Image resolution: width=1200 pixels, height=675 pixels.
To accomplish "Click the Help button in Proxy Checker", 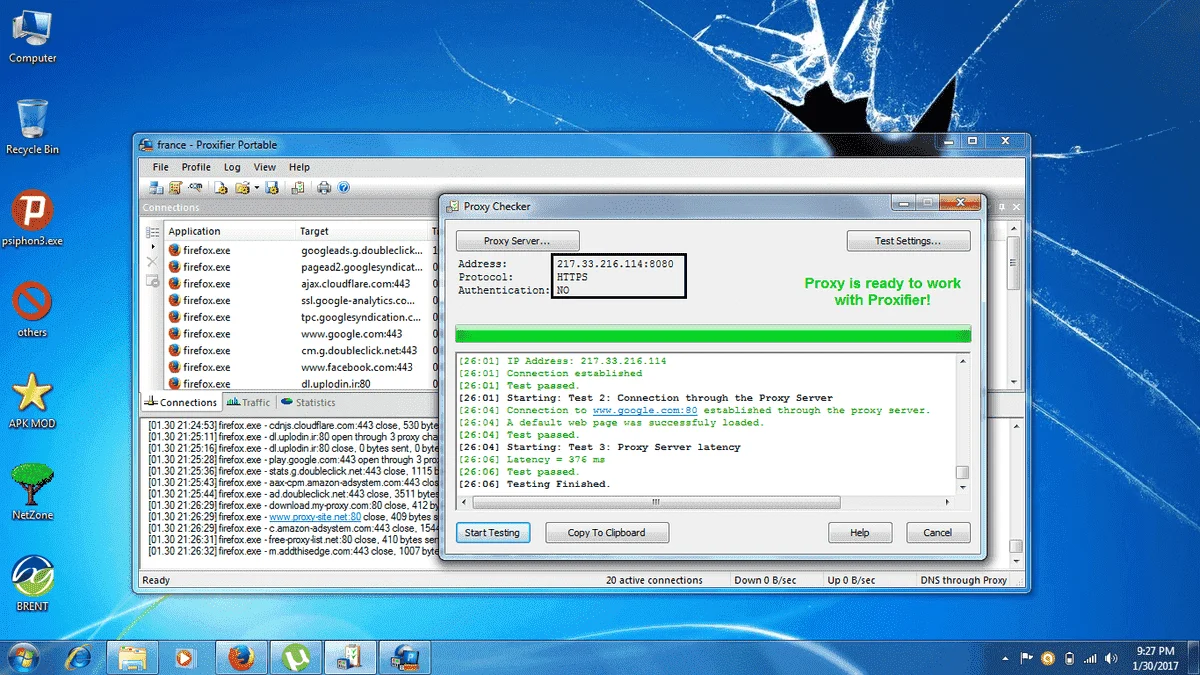I will (x=859, y=533).
